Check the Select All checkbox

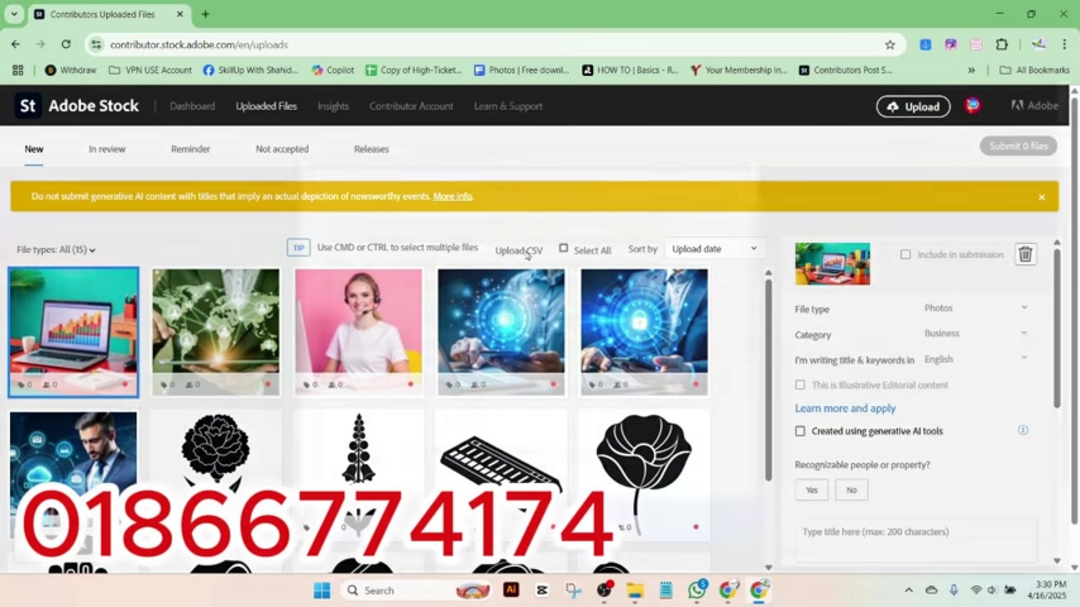(x=564, y=249)
